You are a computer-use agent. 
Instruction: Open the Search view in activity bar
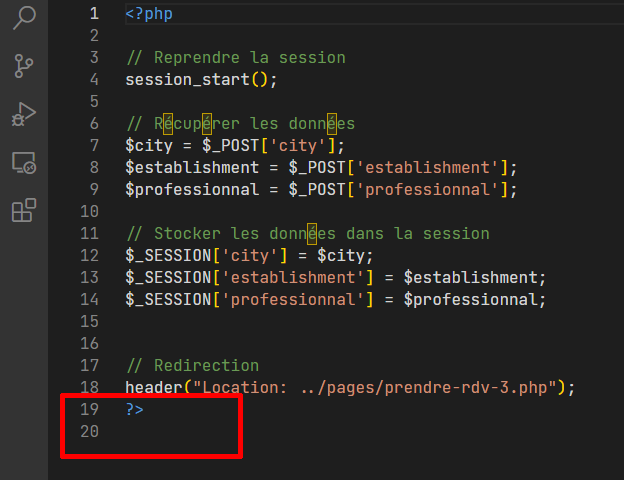[x=24, y=18]
